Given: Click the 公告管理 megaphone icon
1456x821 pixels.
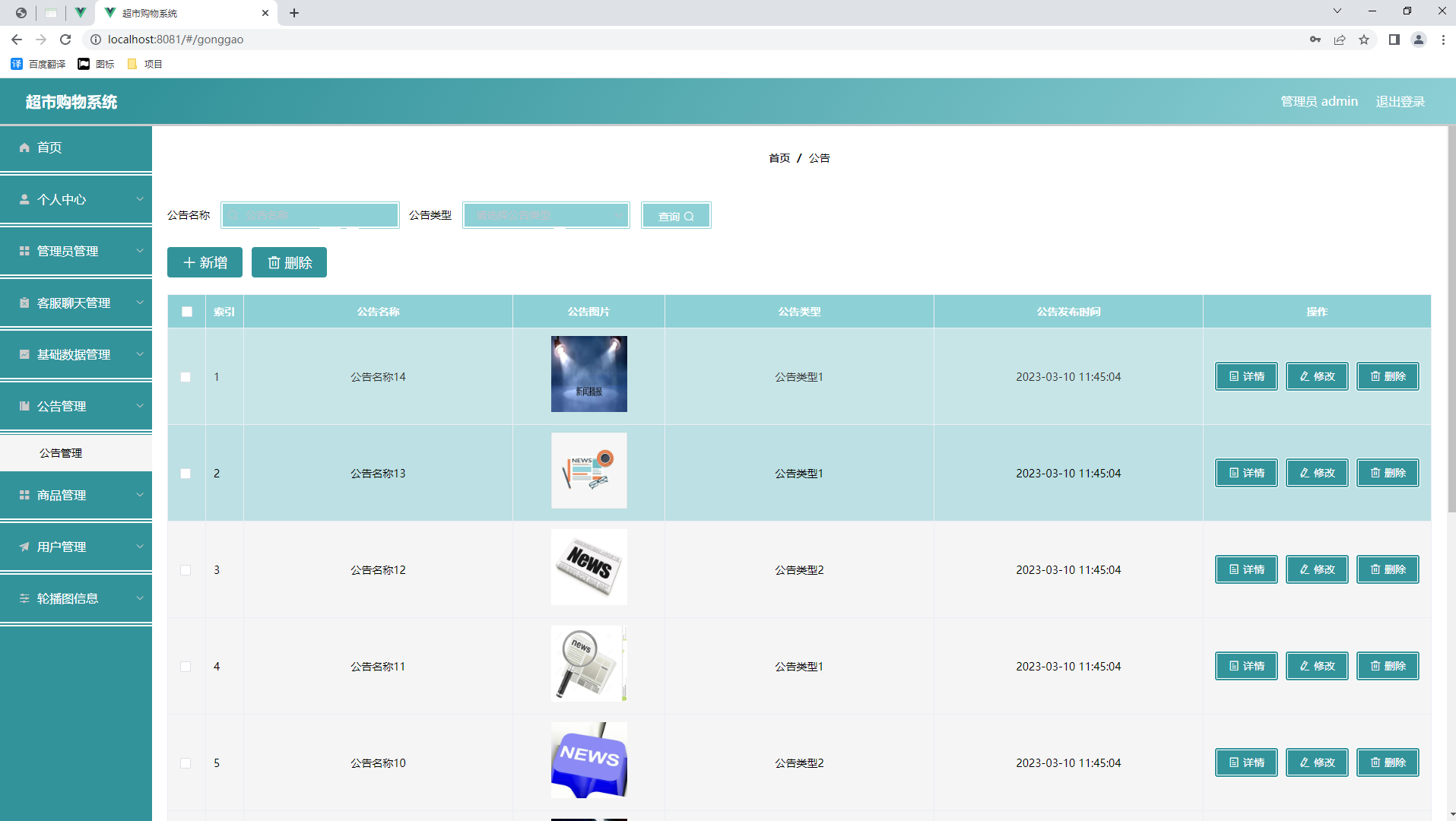Looking at the screenshot, I should [x=24, y=405].
